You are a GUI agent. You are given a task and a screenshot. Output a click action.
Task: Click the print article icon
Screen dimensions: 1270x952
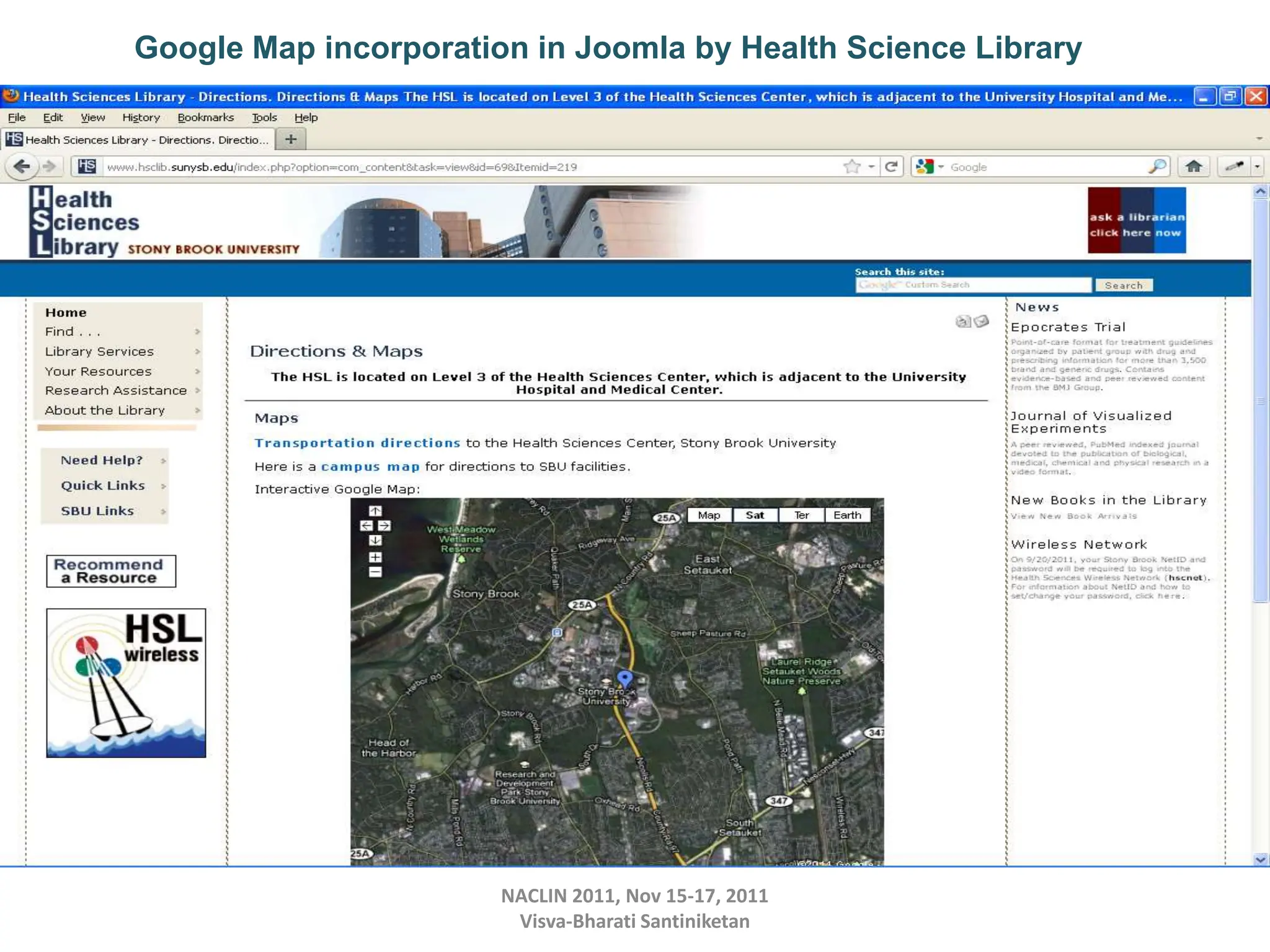tap(963, 321)
